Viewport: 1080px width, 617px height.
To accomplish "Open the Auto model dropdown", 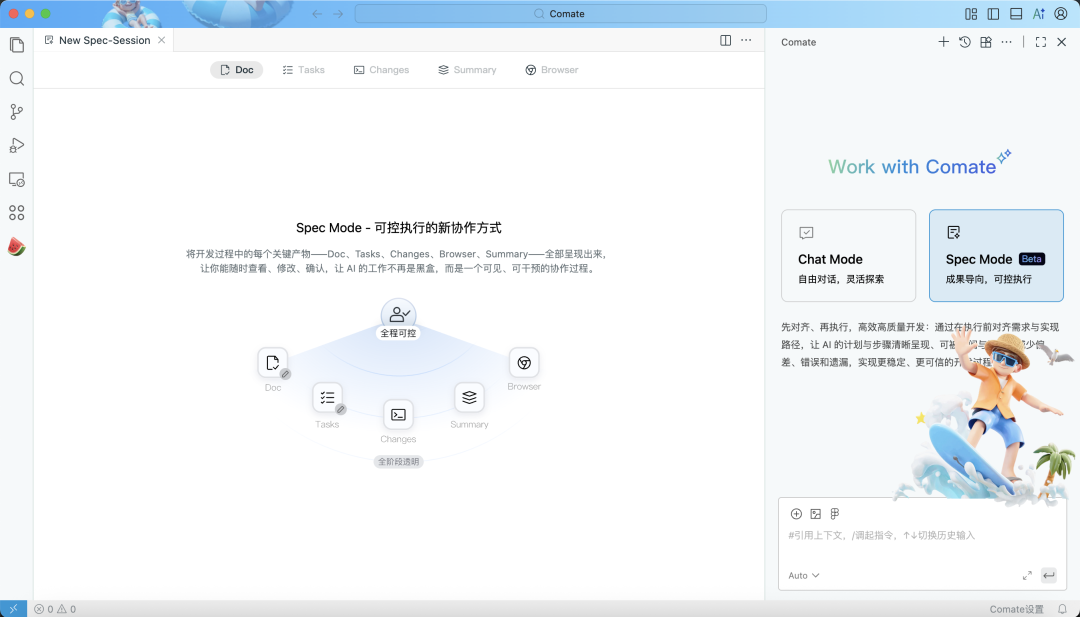I will [x=804, y=576].
